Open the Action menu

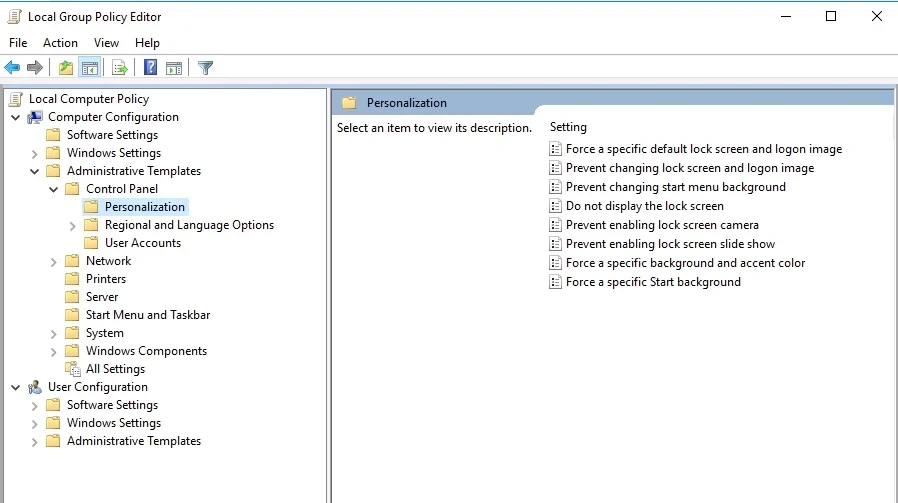click(x=60, y=43)
